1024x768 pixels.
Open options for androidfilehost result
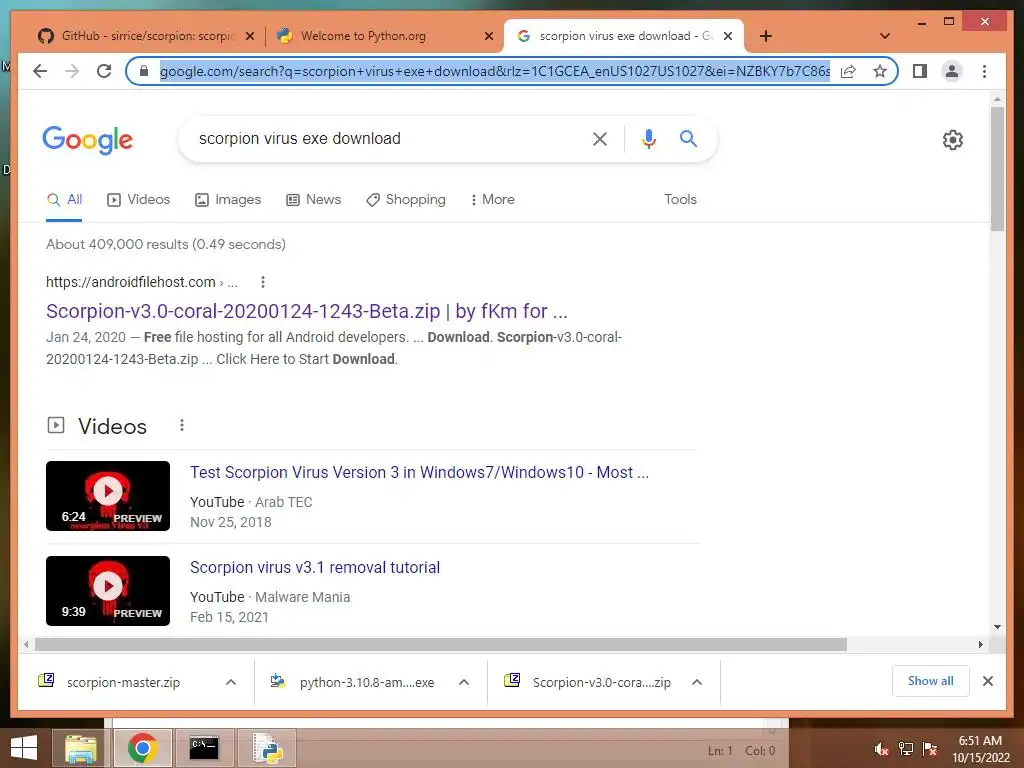[x=263, y=282]
